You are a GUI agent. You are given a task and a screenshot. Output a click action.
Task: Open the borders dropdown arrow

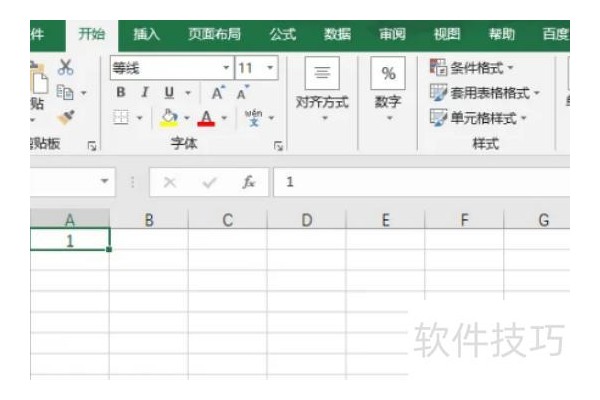pyautogui.click(x=139, y=118)
